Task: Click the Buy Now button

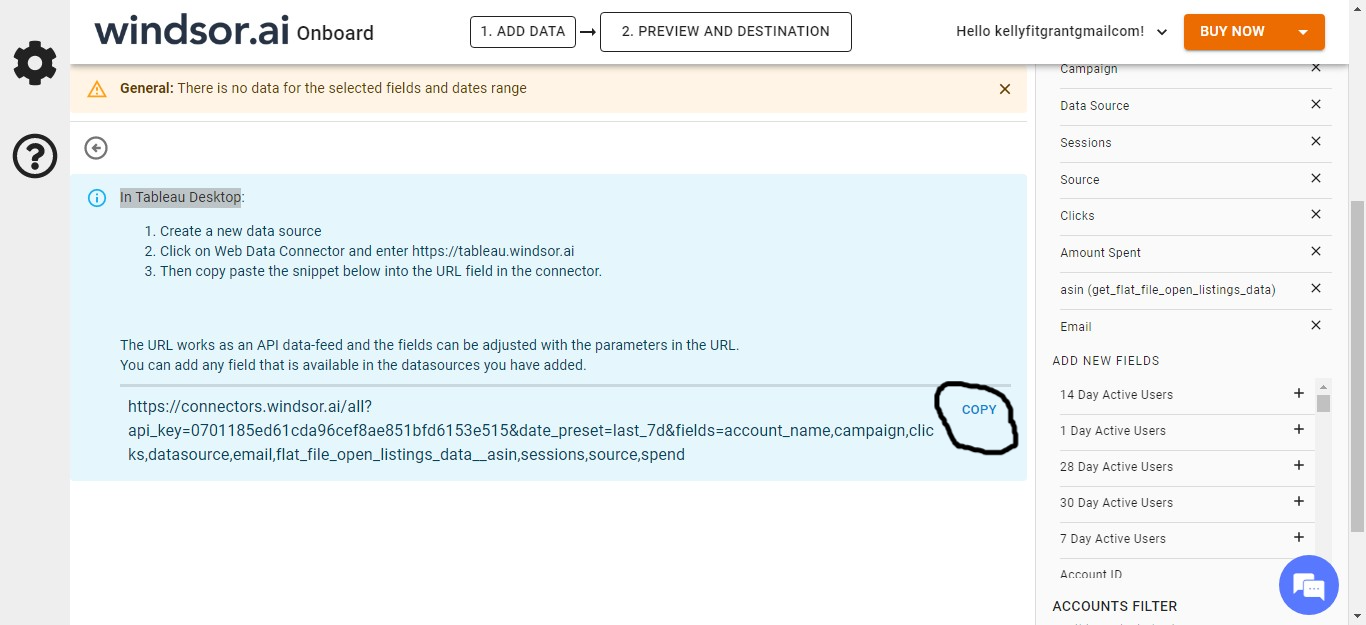Action: click(1232, 32)
